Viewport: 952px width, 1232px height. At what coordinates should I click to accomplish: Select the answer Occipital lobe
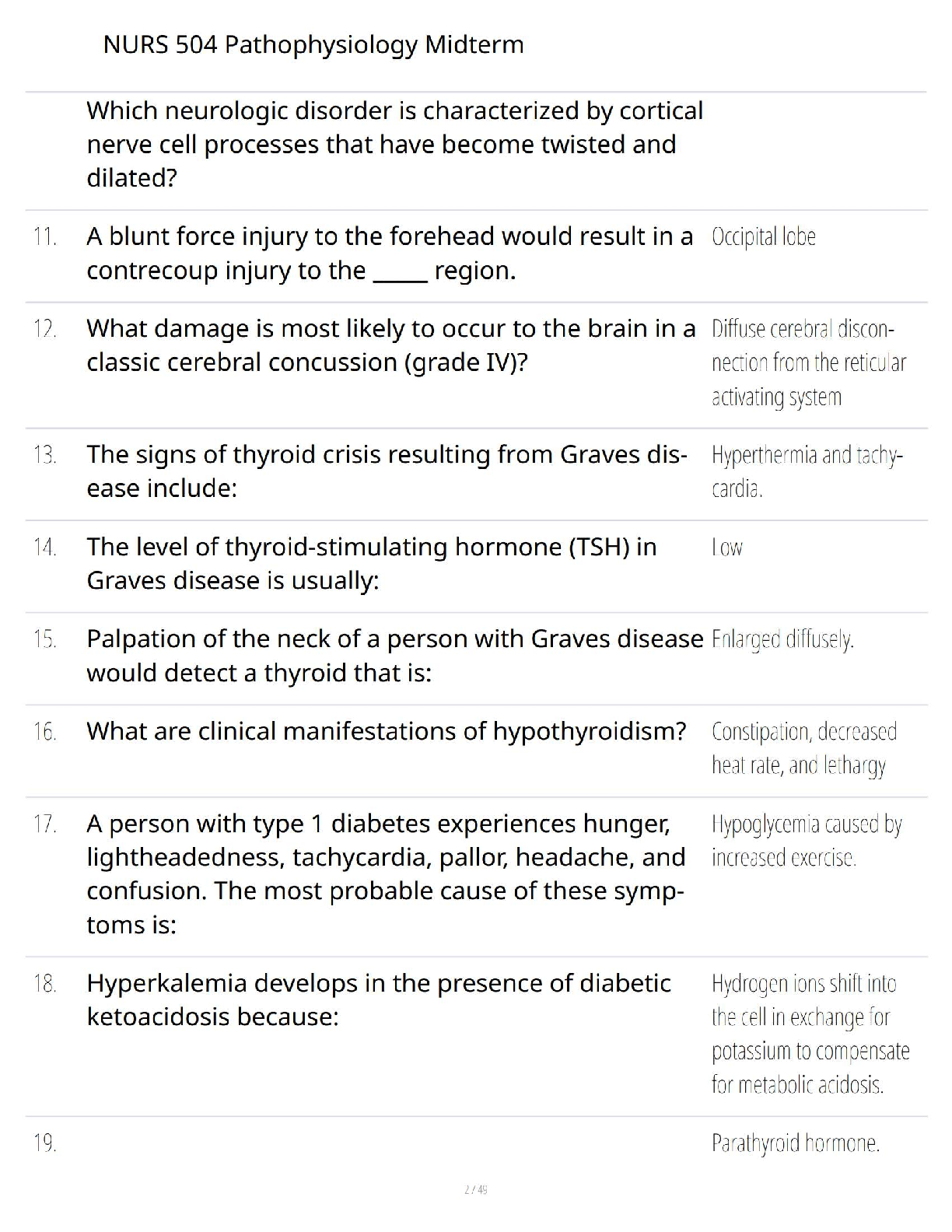pyautogui.click(x=763, y=237)
